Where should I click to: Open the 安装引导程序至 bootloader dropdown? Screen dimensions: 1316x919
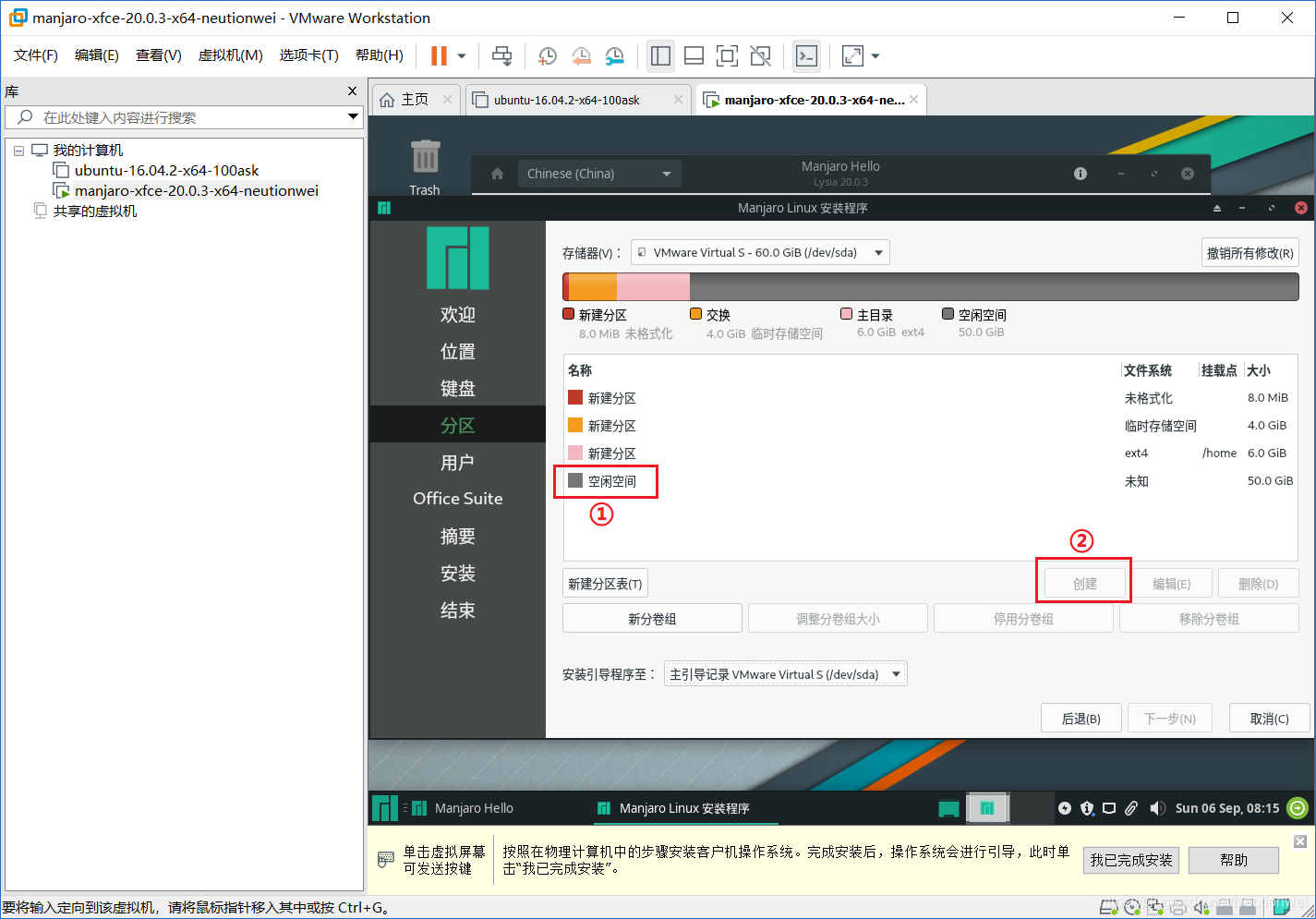(785, 674)
